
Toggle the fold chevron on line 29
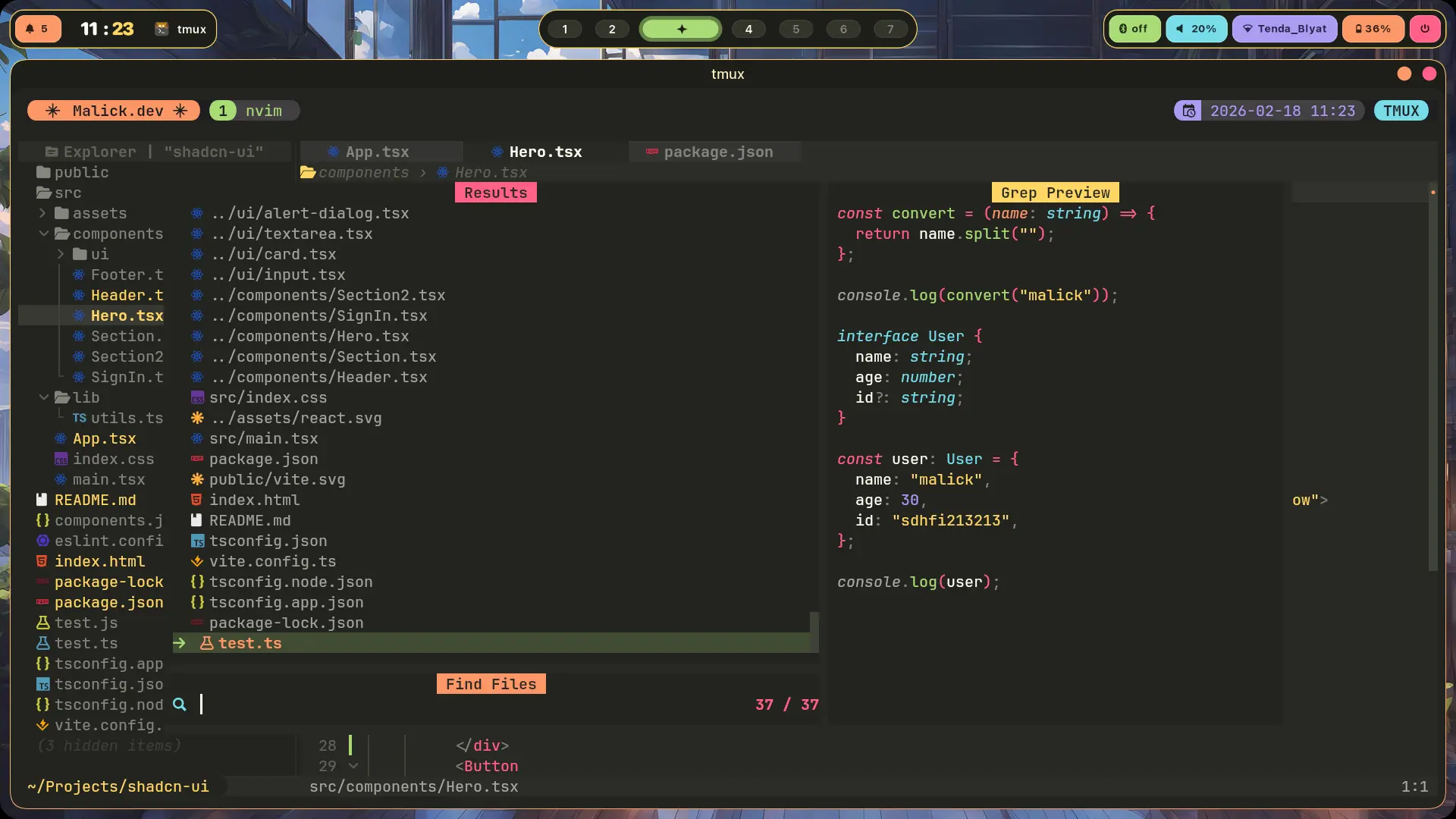point(353,766)
